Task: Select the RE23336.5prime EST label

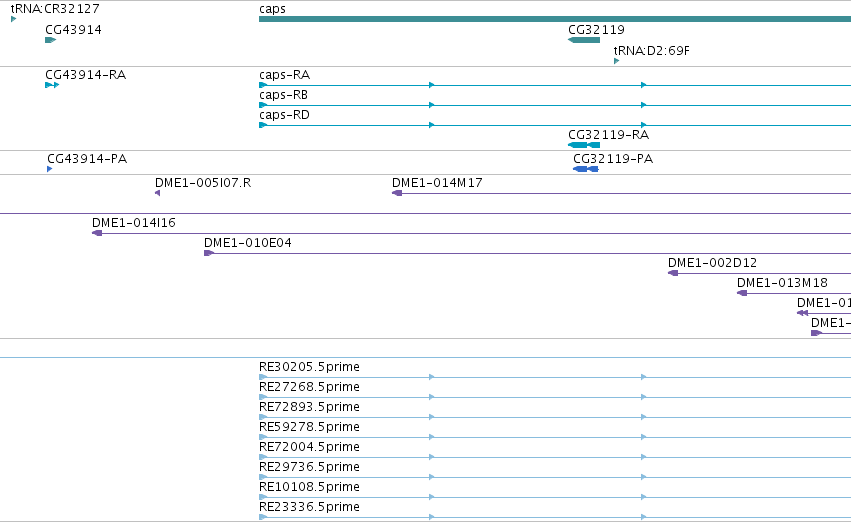Action: click(309, 507)
